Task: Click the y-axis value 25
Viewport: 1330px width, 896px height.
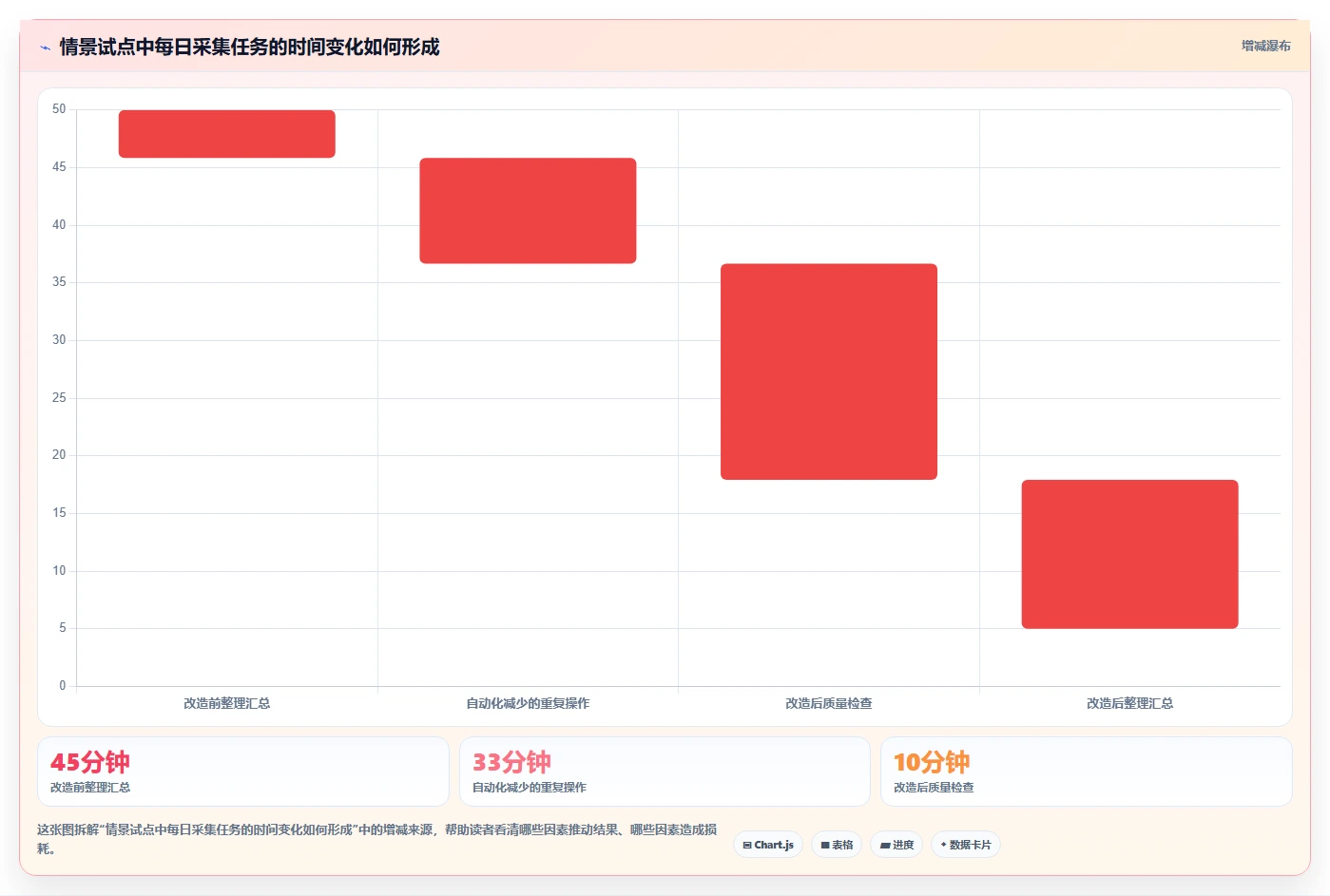Action: tap(59, 398)
